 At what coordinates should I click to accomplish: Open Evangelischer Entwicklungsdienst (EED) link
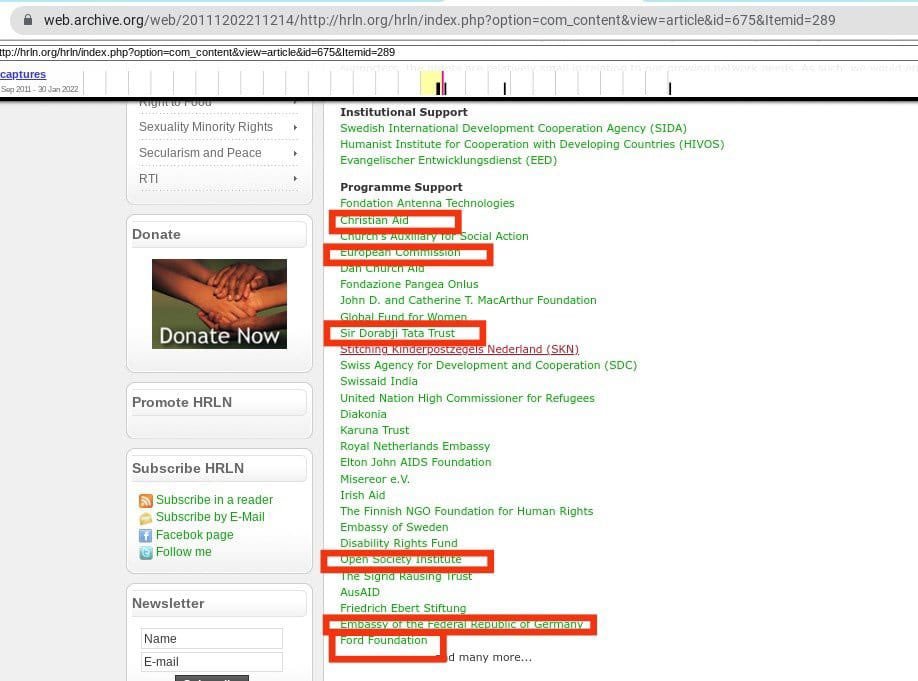[x=448, y=160]
